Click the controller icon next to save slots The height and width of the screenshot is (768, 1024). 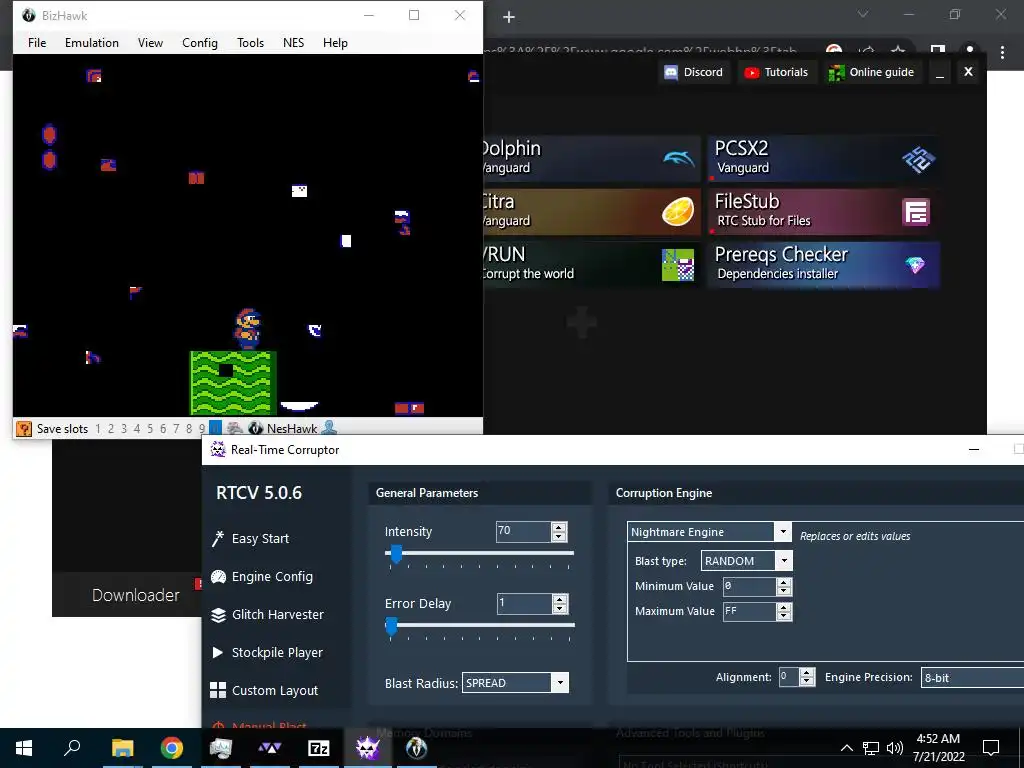(x=234, y=428)
